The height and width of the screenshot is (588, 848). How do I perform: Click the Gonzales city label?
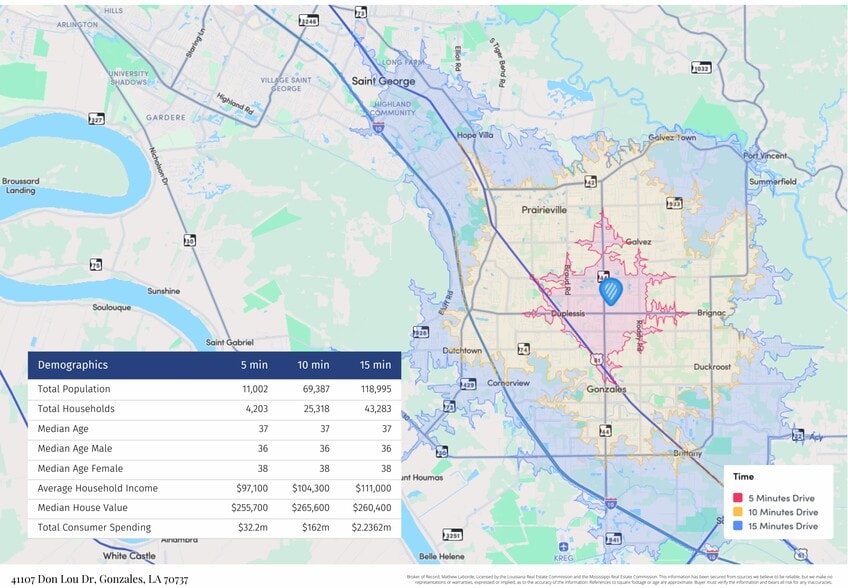click(x=606, y=389)
